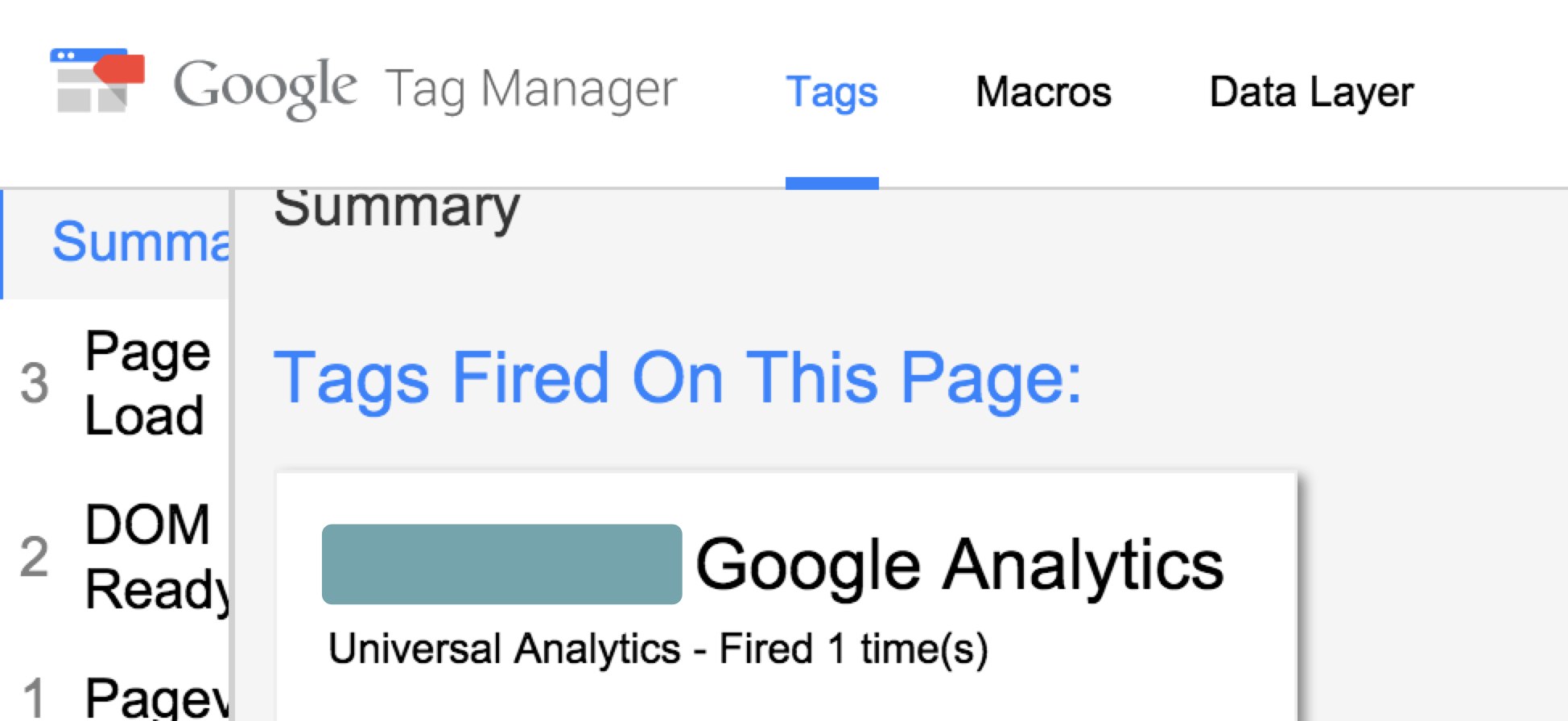Click the Universal Analytics fired count text
This screenshot has height=721, width=1568.
pyautogui.click(x=658, y=649)
